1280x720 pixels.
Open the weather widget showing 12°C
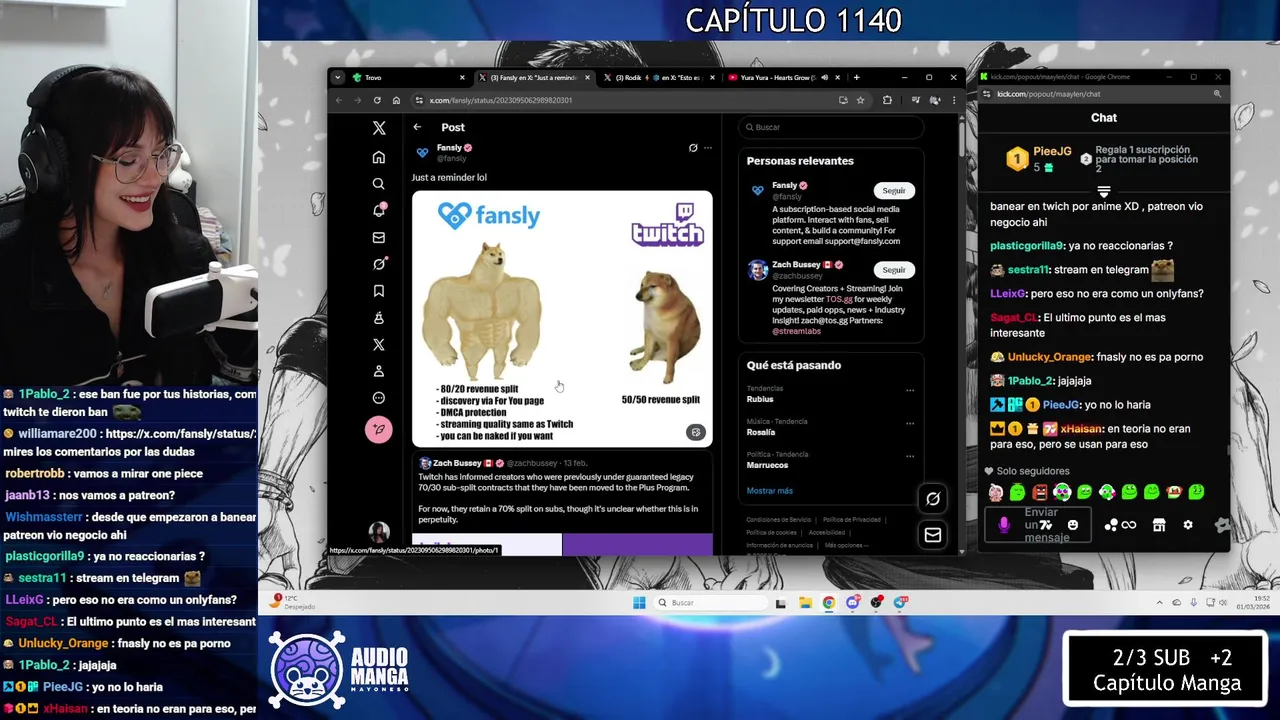pyautogui.click(x=294, y=602)
